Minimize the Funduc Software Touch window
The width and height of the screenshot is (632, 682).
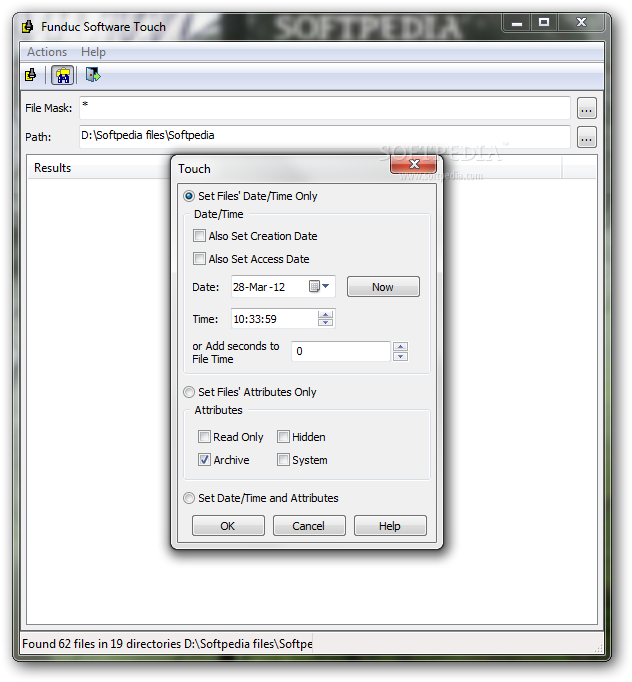[x=517, y=23]
